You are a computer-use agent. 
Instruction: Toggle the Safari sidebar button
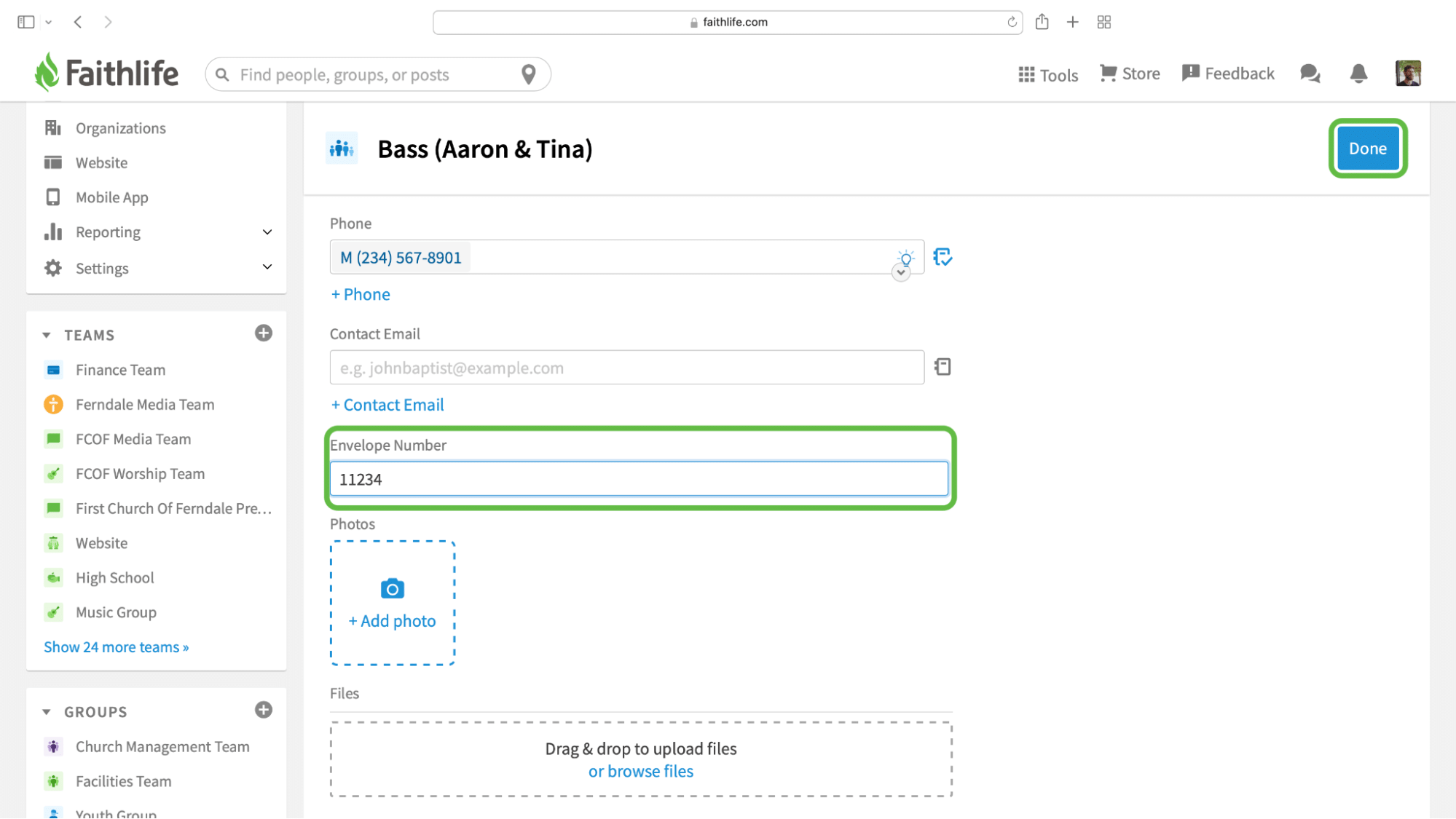tap(26, 22)
